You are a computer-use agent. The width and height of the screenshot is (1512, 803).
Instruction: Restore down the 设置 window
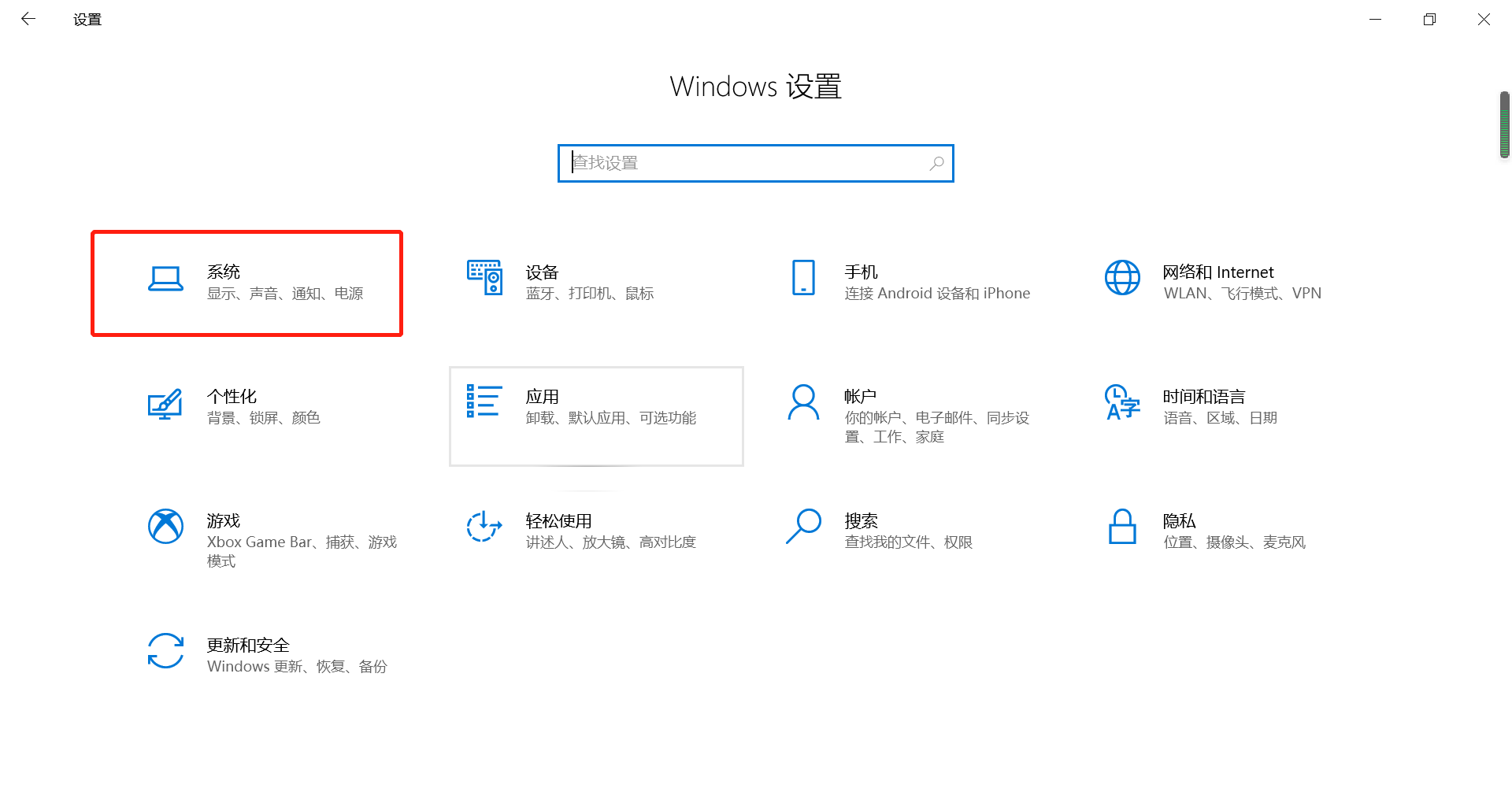pyautogui.click(x=1429, y=19)
